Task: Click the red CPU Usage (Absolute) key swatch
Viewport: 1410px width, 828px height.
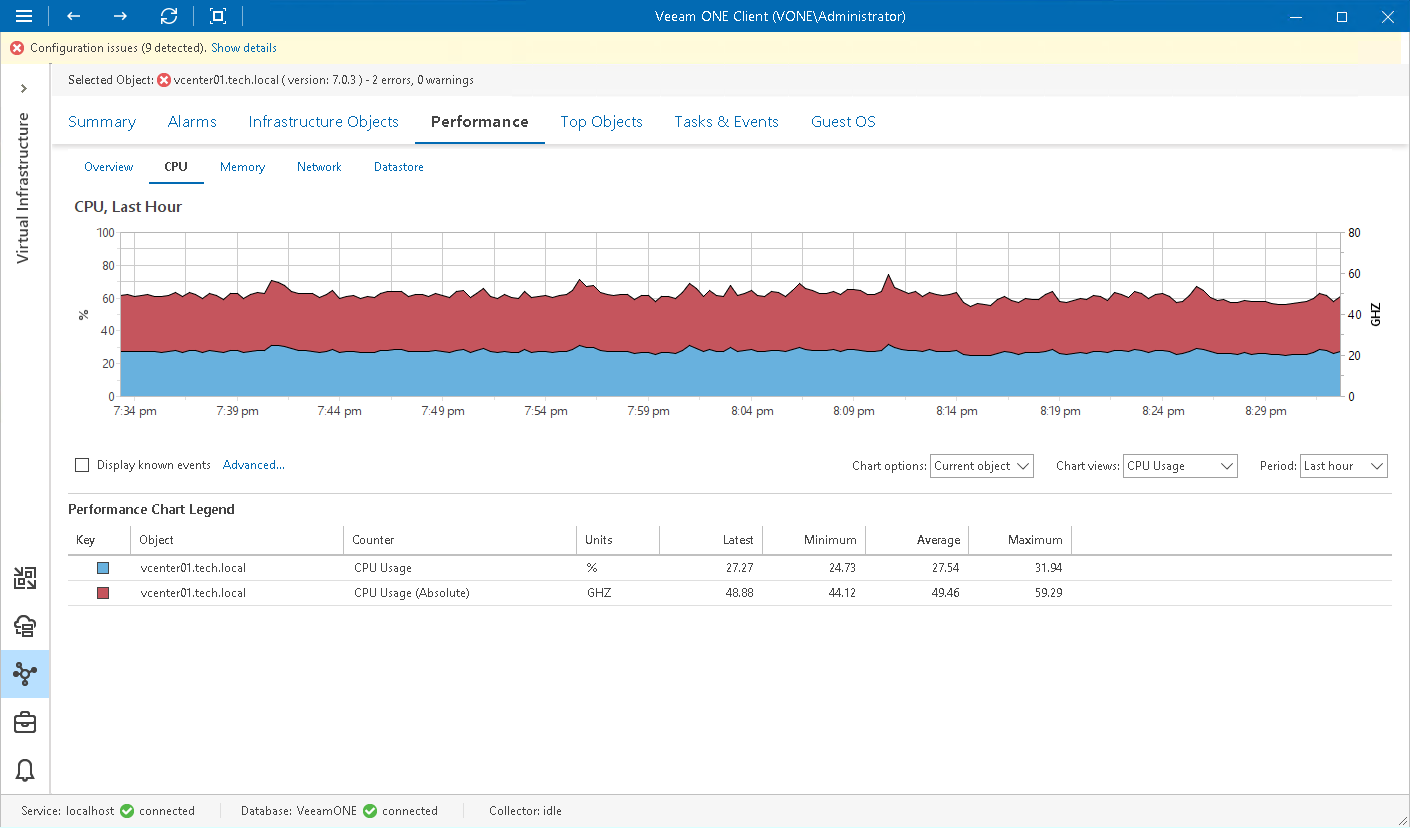Action: click(102, 593)
